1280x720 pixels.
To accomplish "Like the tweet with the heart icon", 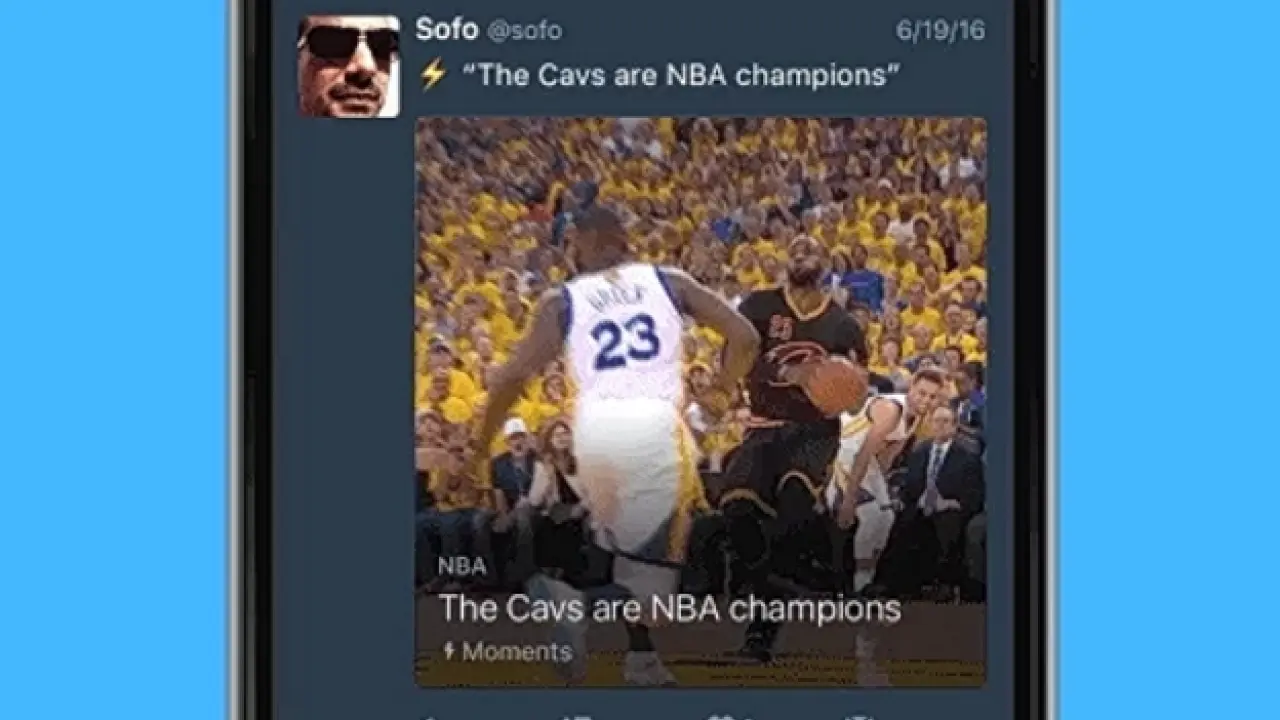I will click(720, 716).
